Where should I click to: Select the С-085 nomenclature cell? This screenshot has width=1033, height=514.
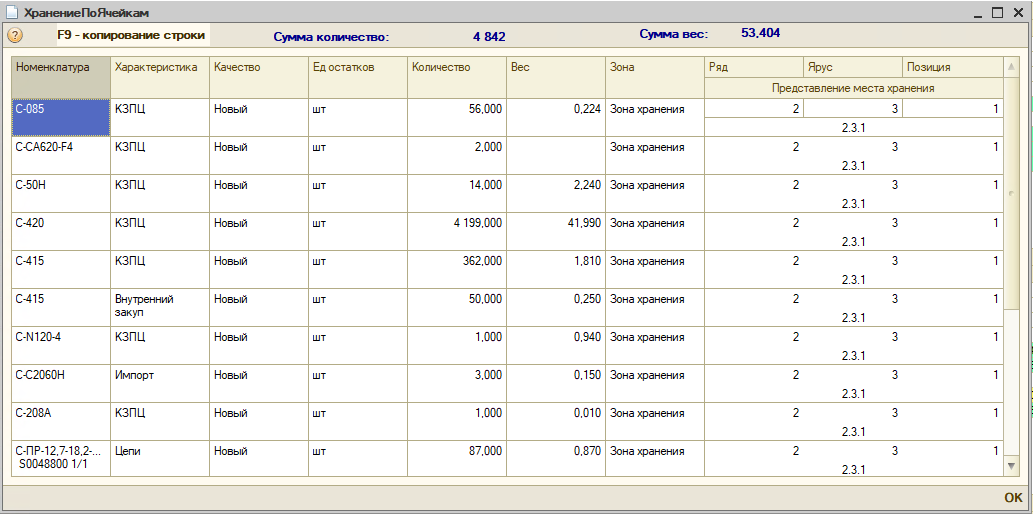61,118
